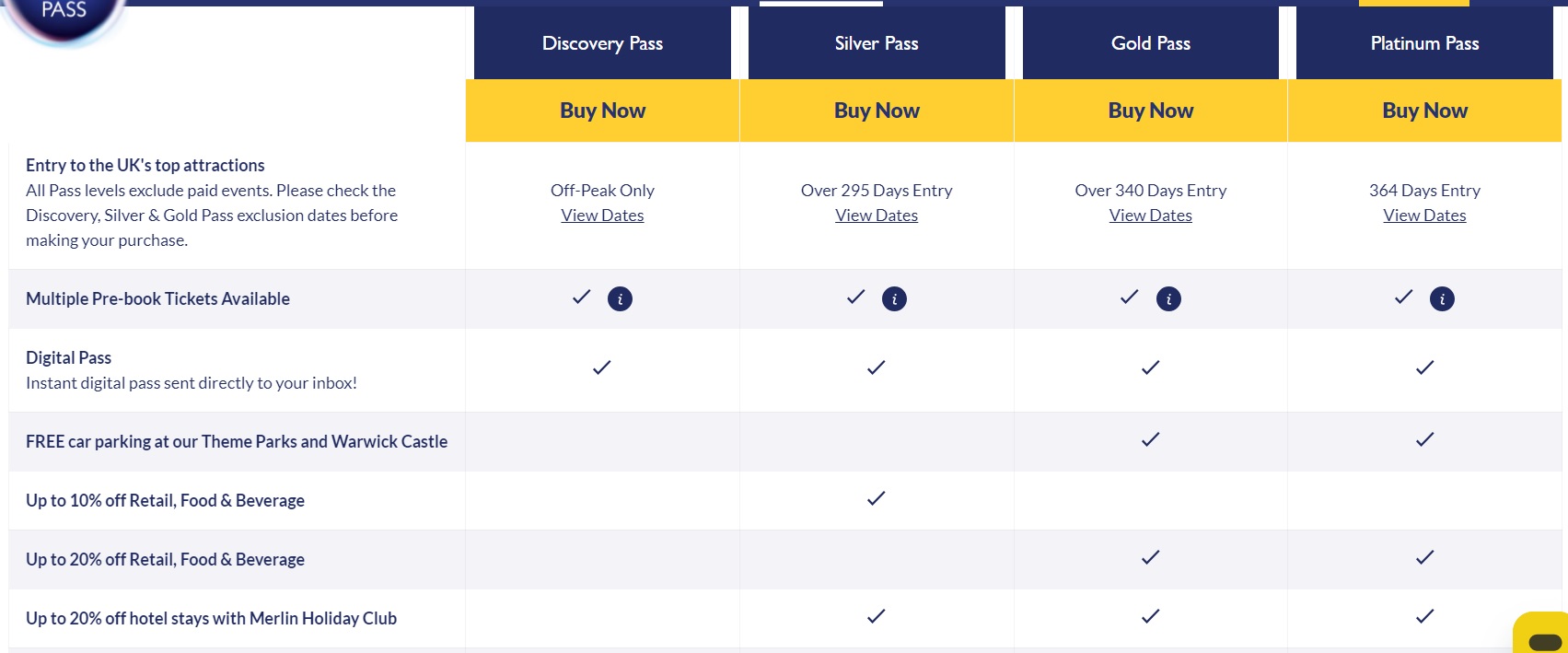Select the Silver Pass column header
The image size is (1568, 653).
click(877, 43)
